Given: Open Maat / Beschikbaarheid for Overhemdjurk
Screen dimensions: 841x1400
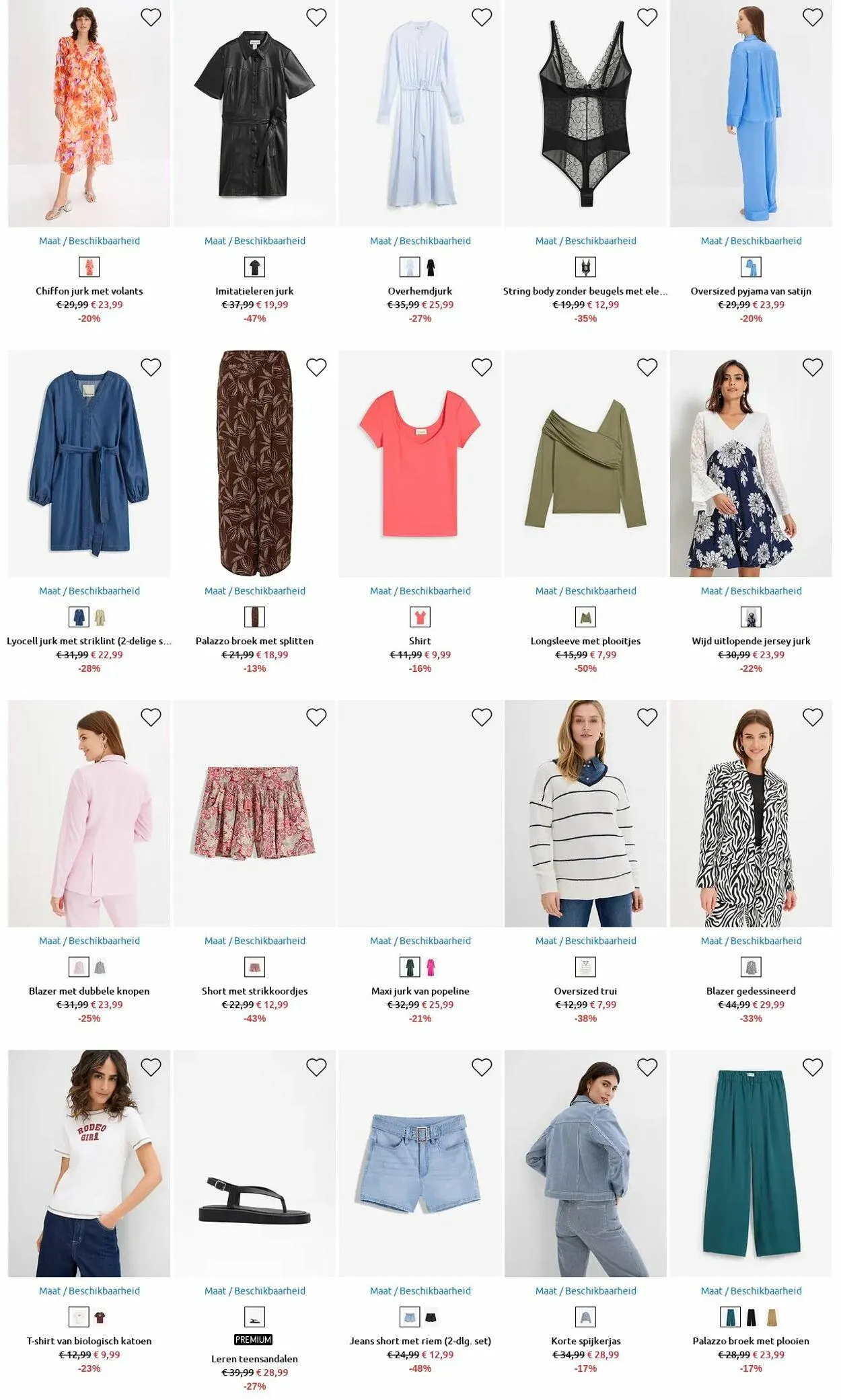Looking at the screenshot, I should 420,241.
